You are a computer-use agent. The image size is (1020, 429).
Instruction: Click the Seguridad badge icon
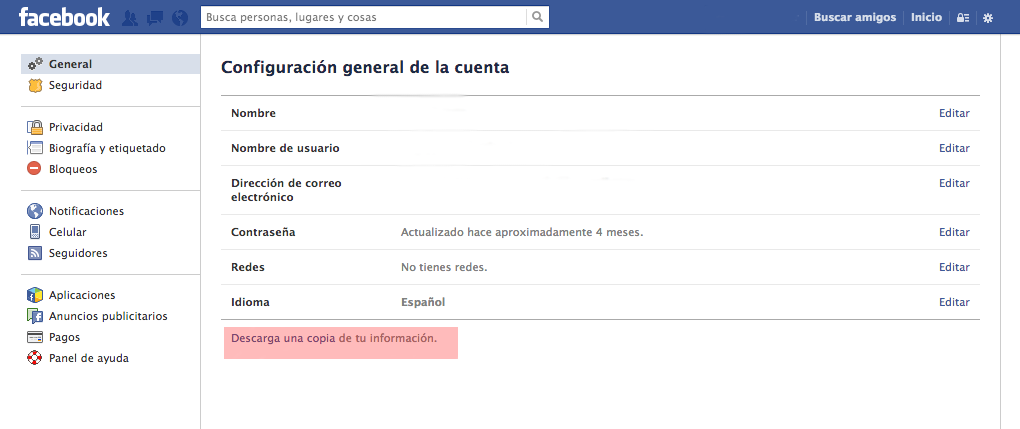click(35, 85)
